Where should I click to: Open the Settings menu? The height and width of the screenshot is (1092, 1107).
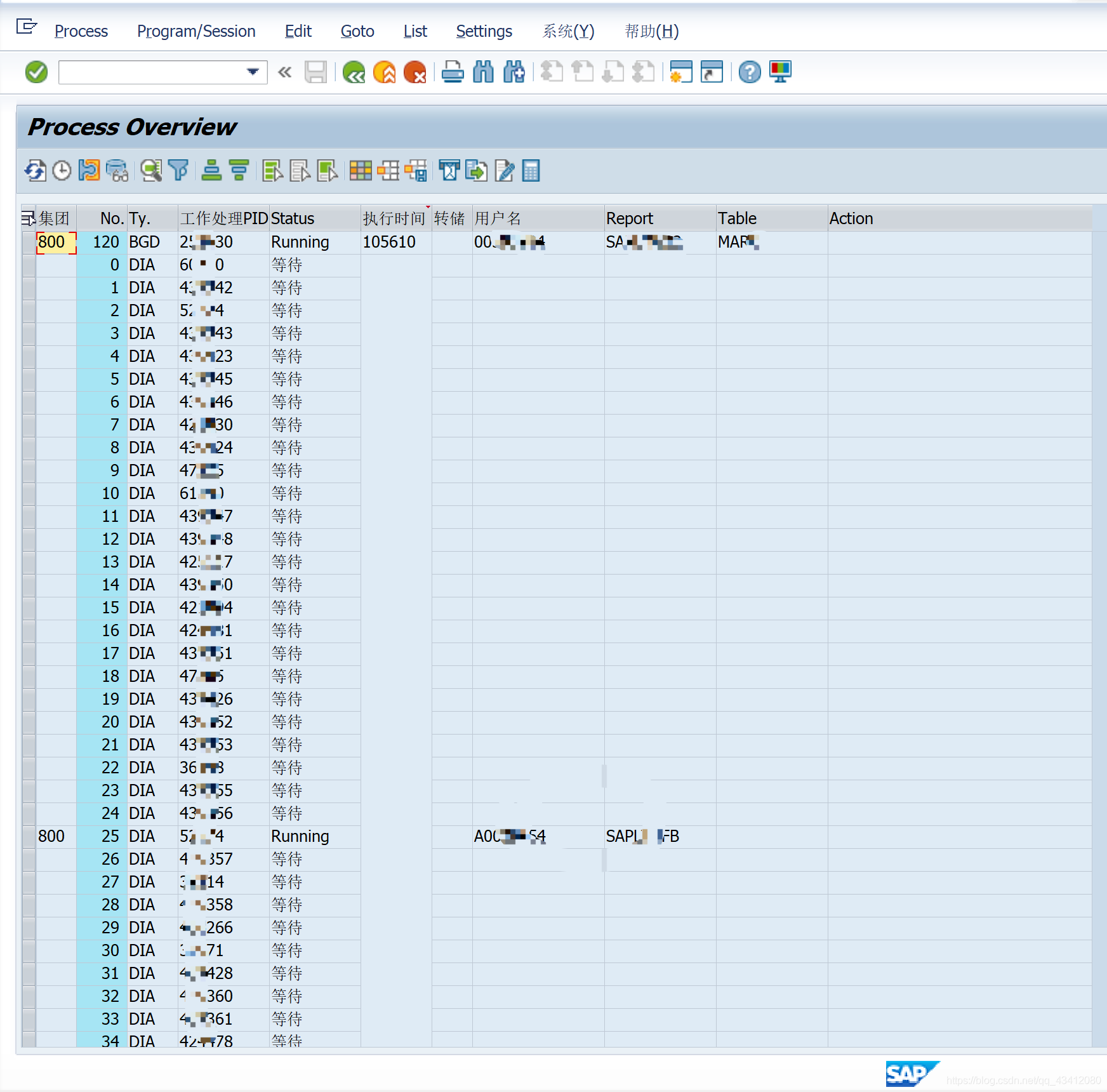click(x=484, y=31)
